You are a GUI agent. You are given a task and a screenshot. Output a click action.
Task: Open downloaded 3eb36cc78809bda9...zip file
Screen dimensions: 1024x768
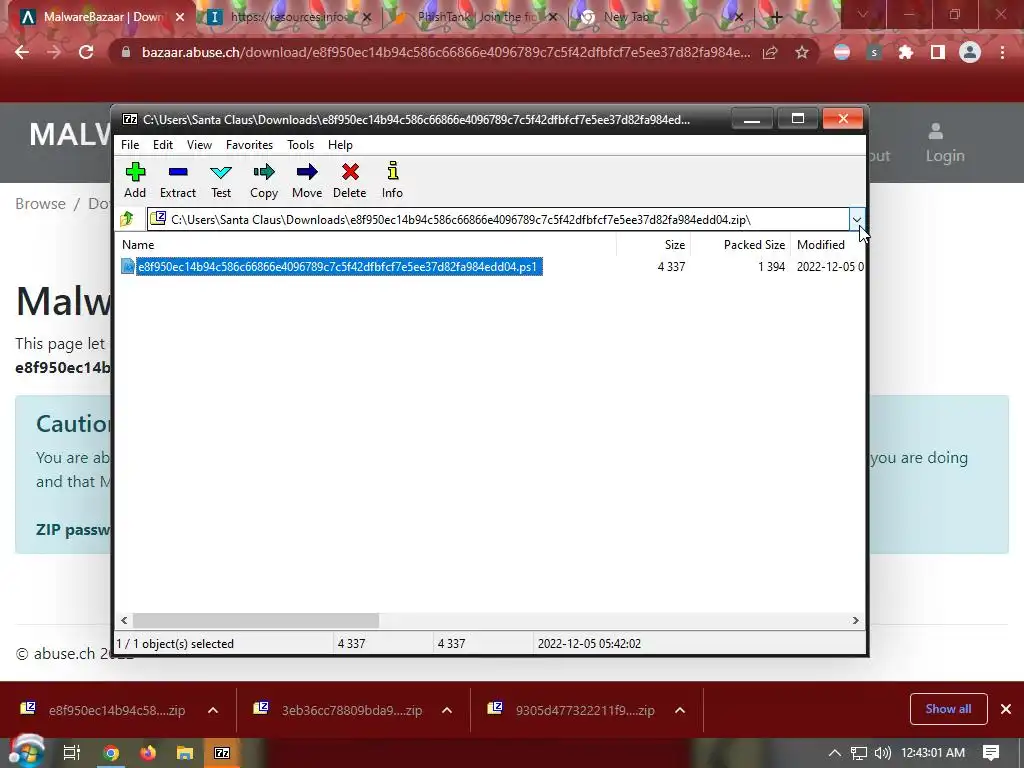[340, 710]
